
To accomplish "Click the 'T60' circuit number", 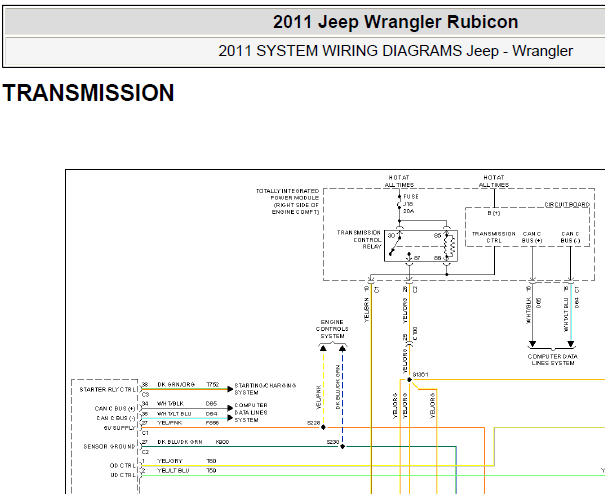I will pyautogui.click(x=211, y=461).
